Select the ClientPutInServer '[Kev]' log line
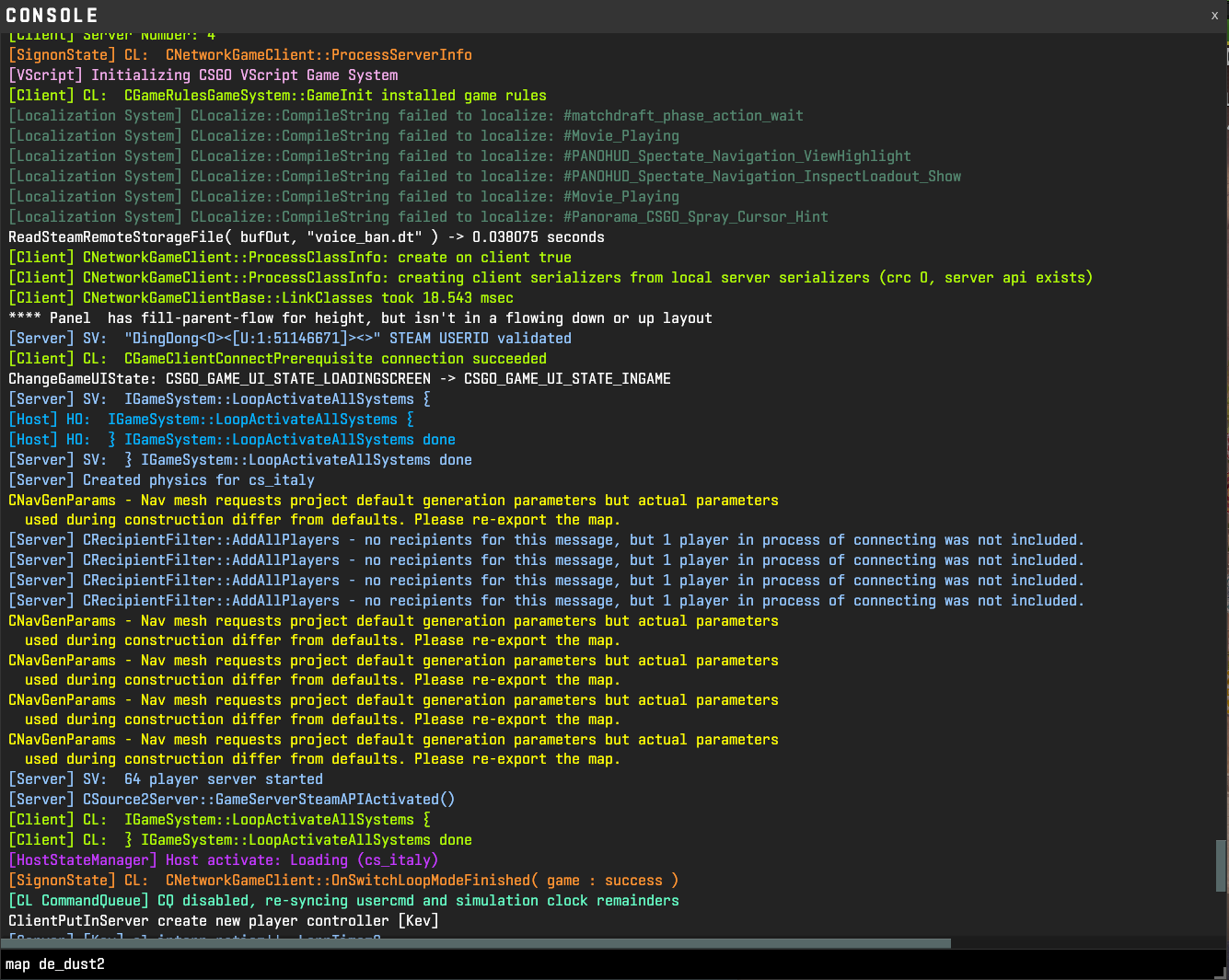1229x980 pixels. pyautogui.click(x=224, y=921)
